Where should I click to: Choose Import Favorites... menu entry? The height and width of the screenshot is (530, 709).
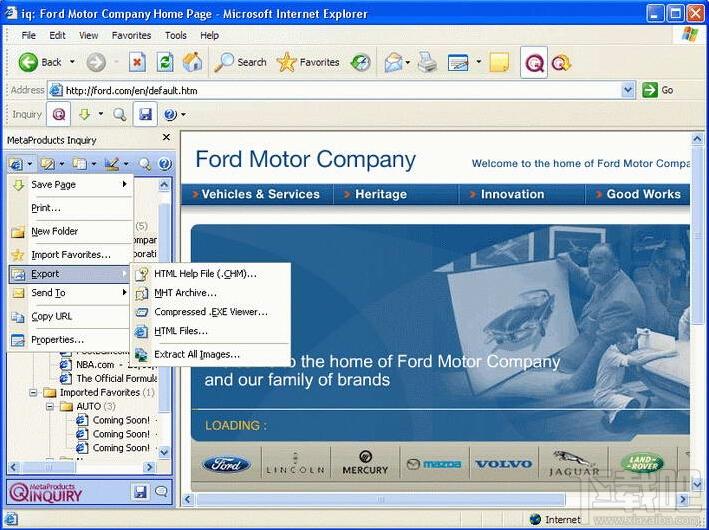tap(71, 255)
